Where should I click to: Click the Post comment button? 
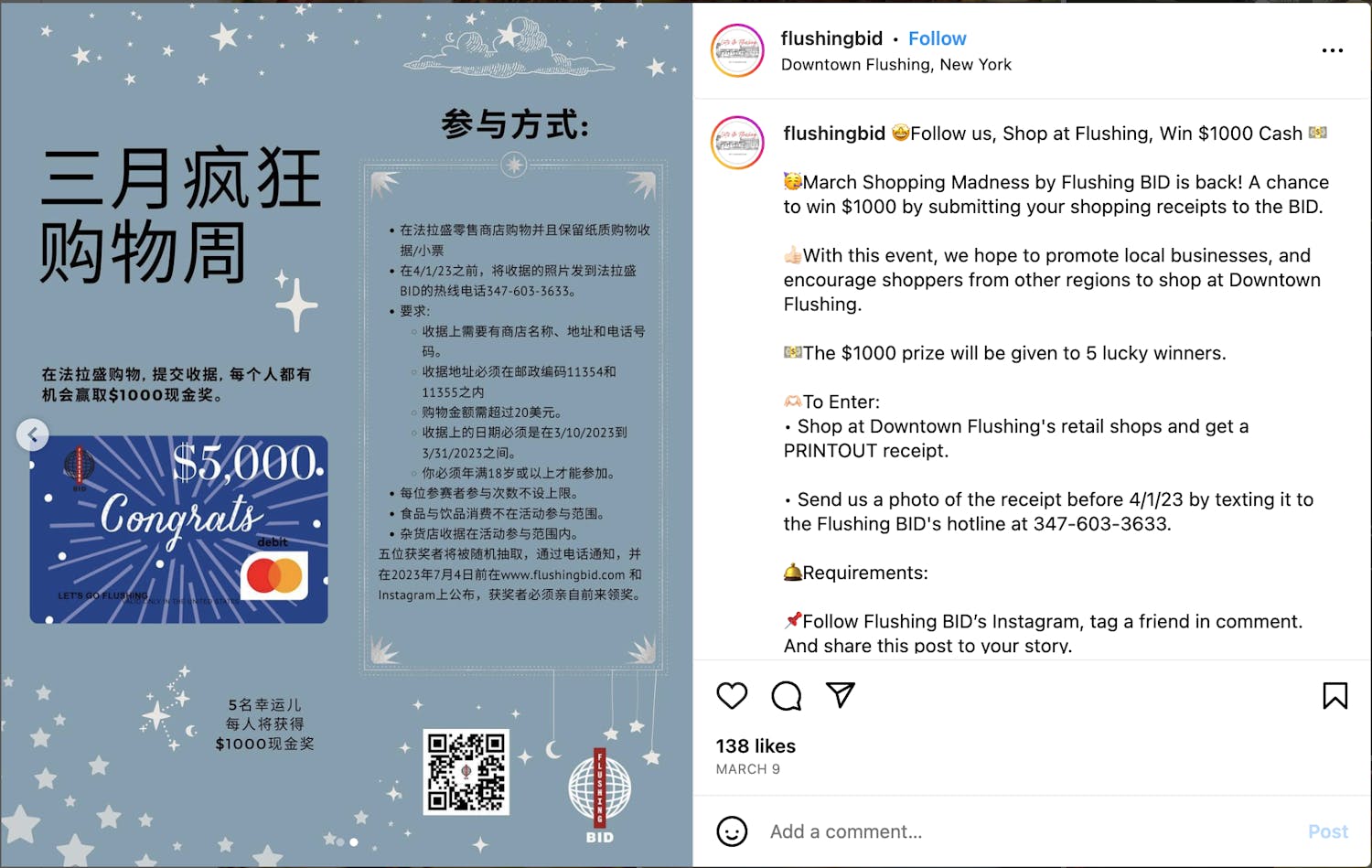(x=1327, y=831)
